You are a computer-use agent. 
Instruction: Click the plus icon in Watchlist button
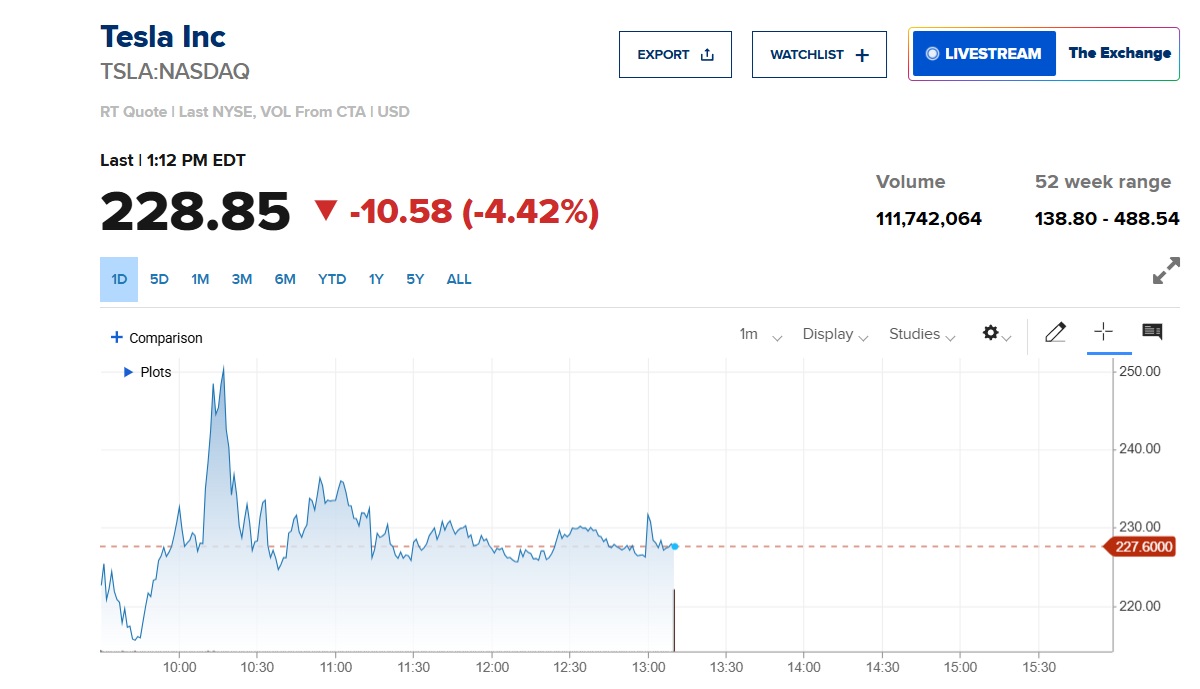862,55
